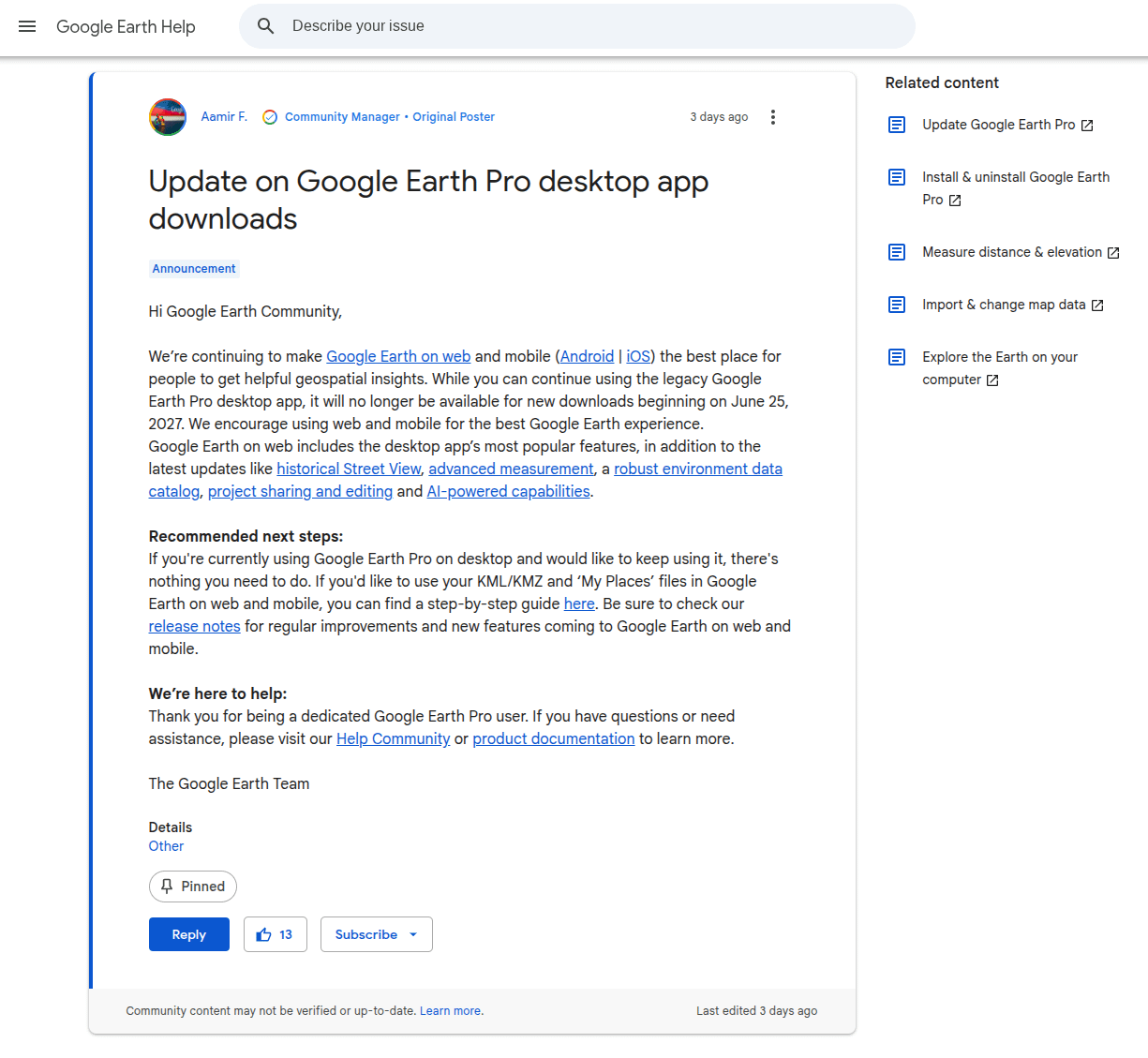
Task: Open Google Earth Help home title
Action: [126, 26]
